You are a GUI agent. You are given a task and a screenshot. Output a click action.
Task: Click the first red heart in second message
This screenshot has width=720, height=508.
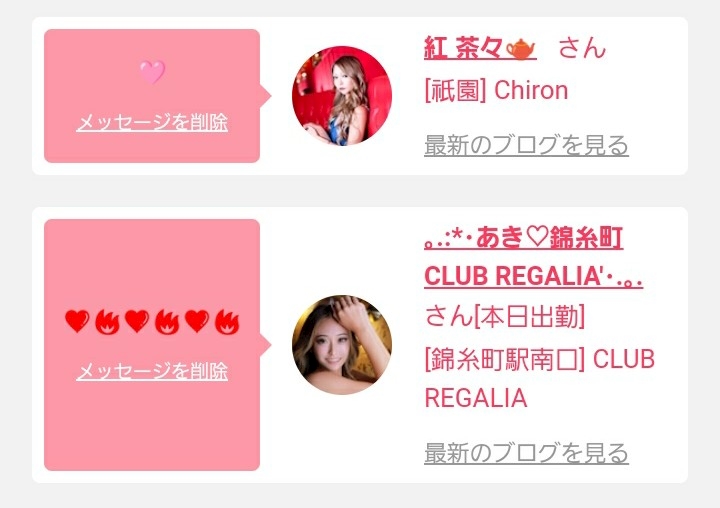coord(77,321)
